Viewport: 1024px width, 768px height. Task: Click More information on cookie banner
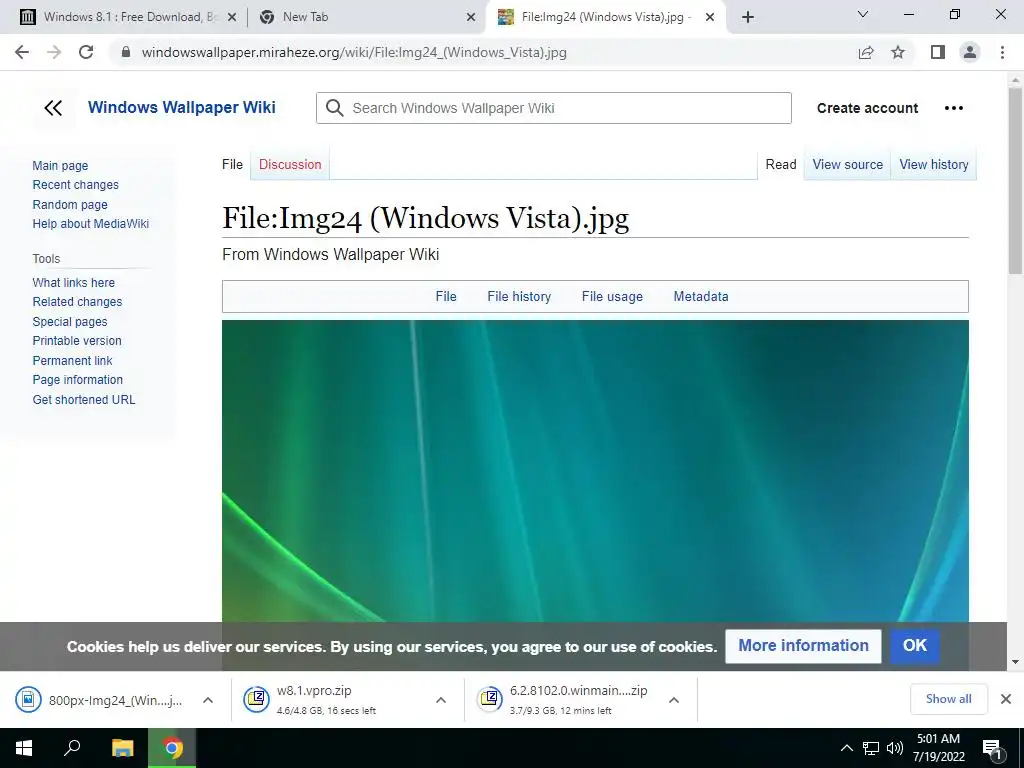pyautogui.click(x=803, y=646)
